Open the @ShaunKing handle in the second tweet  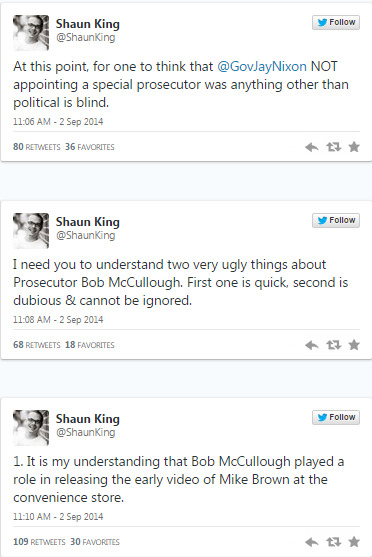point(86,235)
